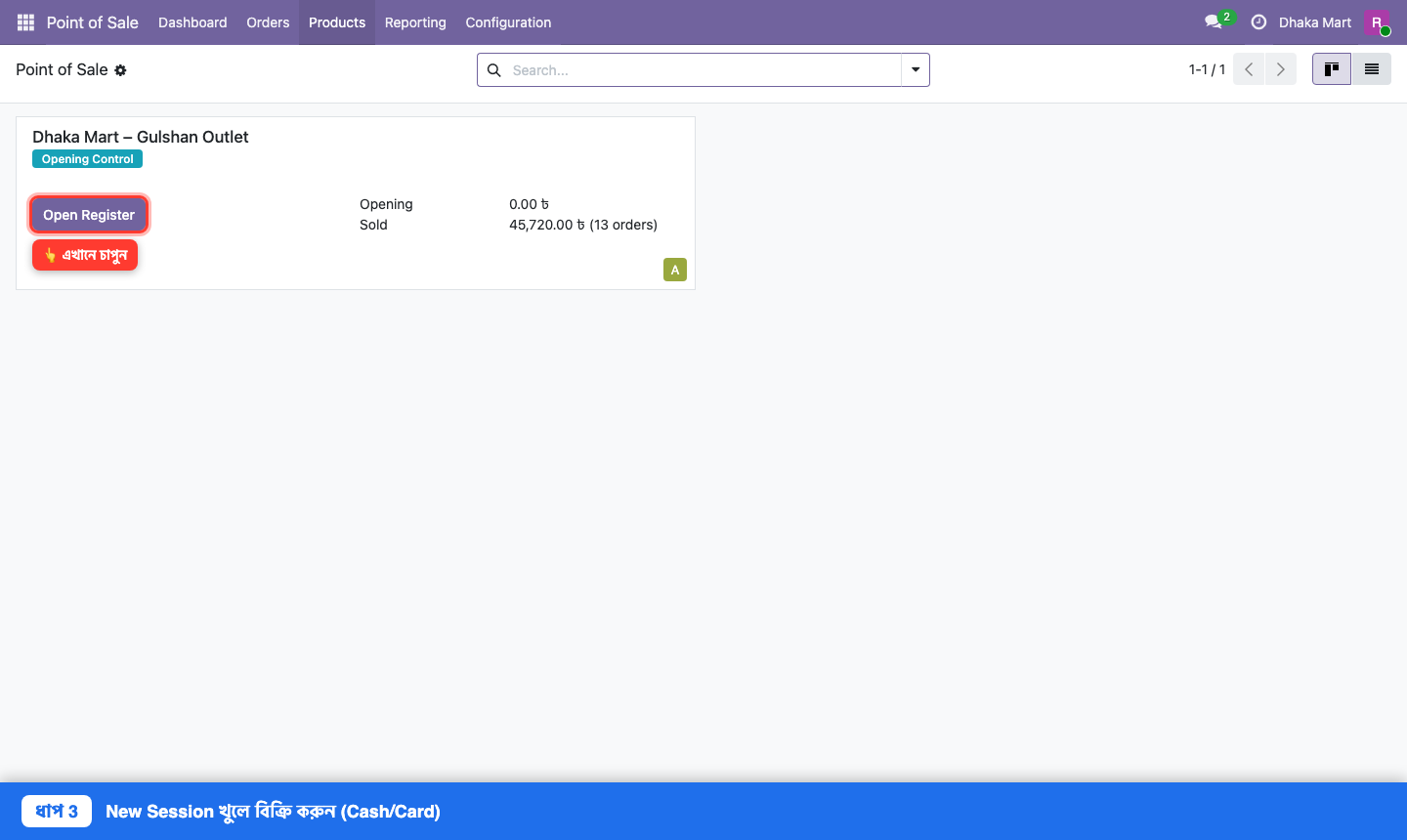
Task: Click the green 'A' user avatar on the card
Action: 675,270
